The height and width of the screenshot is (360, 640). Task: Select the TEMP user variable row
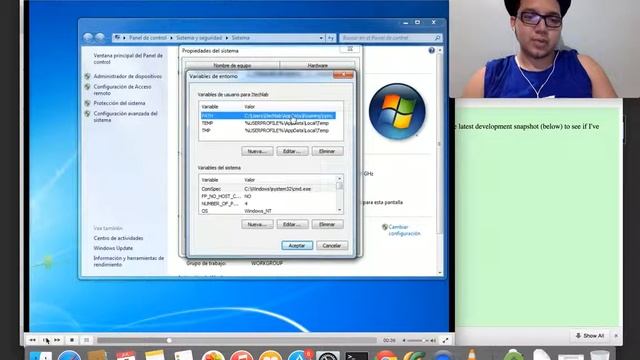click(268, 123)
